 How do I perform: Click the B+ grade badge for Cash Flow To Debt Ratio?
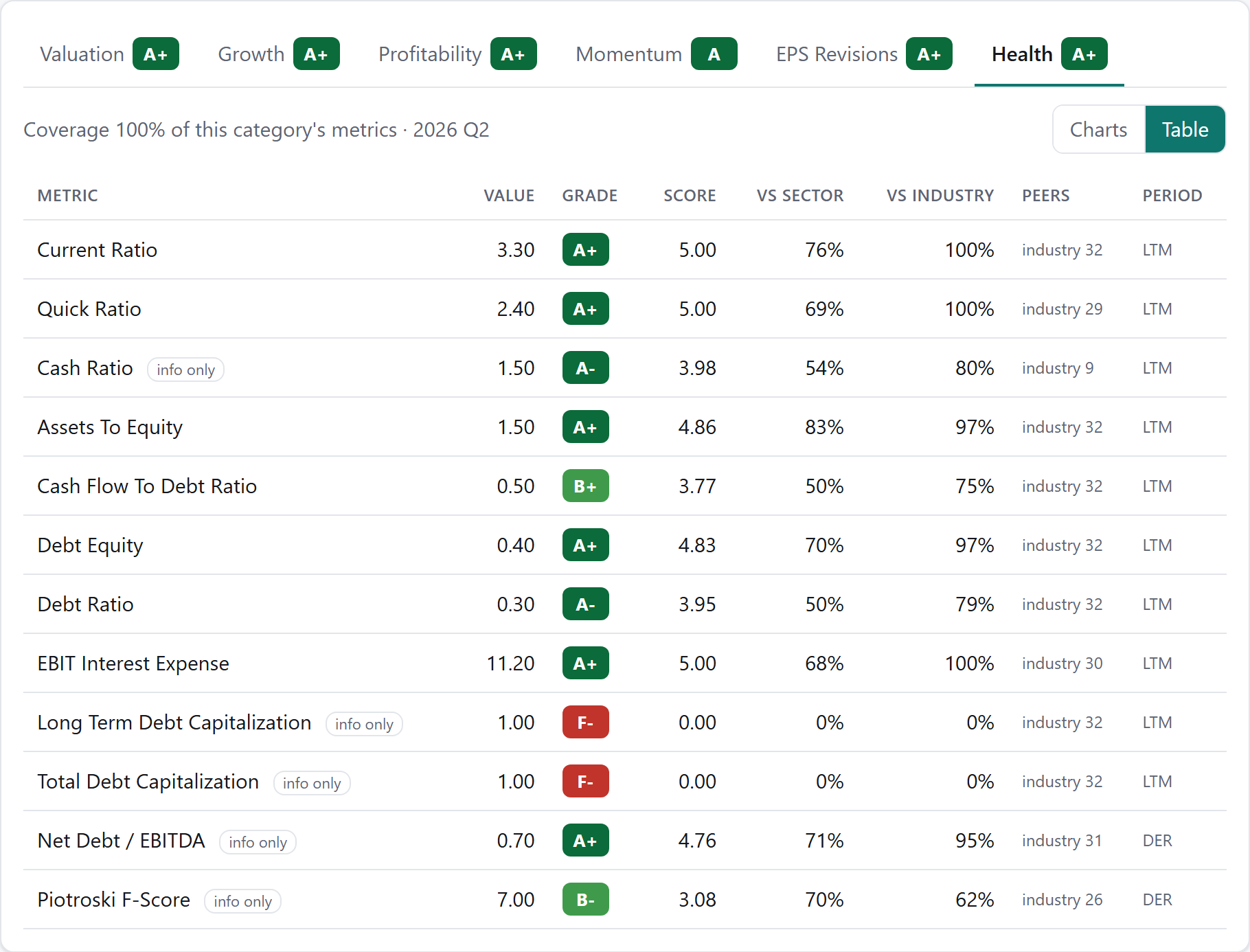pyautogui.click(x=585, y=486)
